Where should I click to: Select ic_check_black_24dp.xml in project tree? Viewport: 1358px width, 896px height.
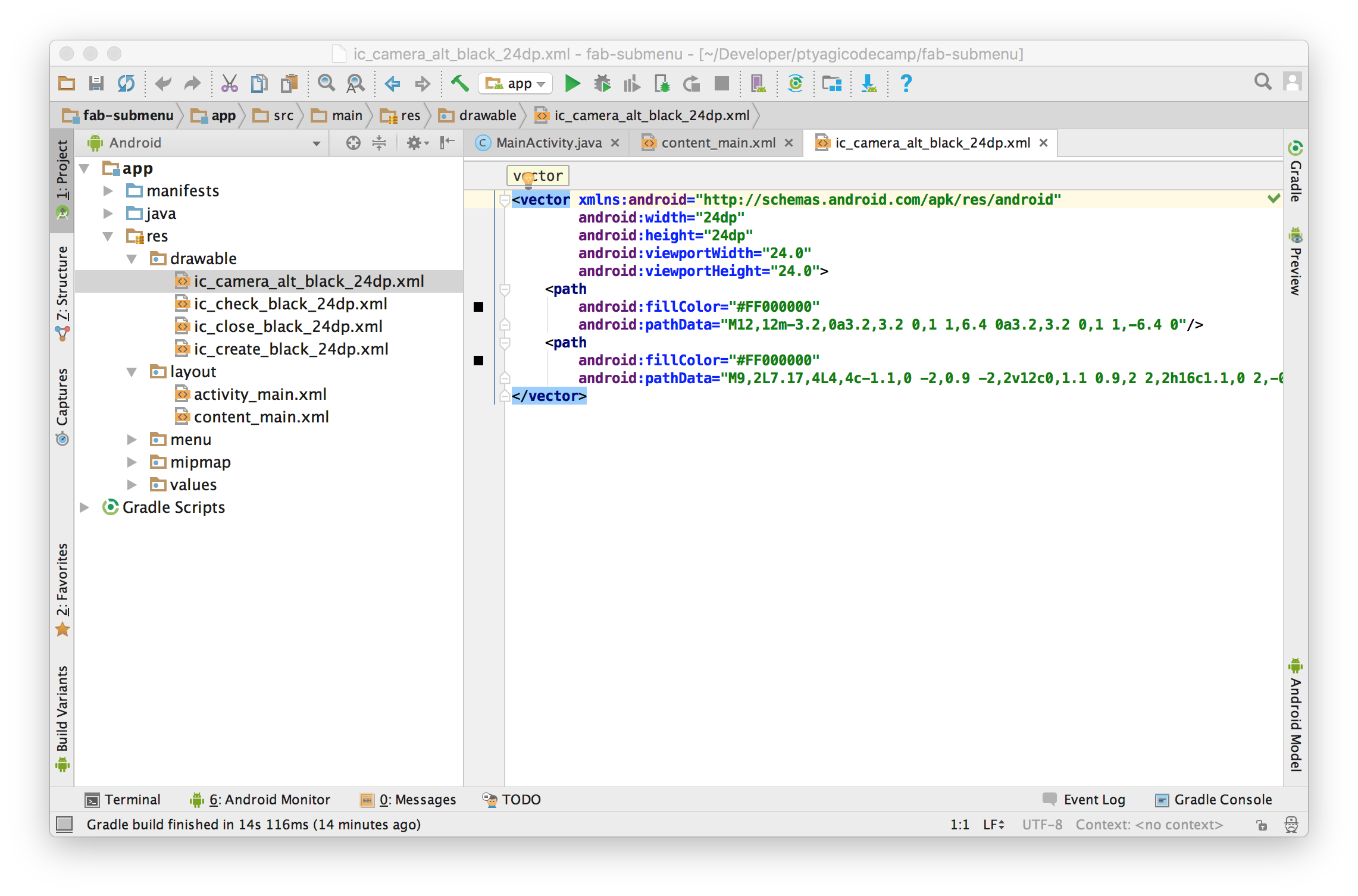[x=290, y=304]
